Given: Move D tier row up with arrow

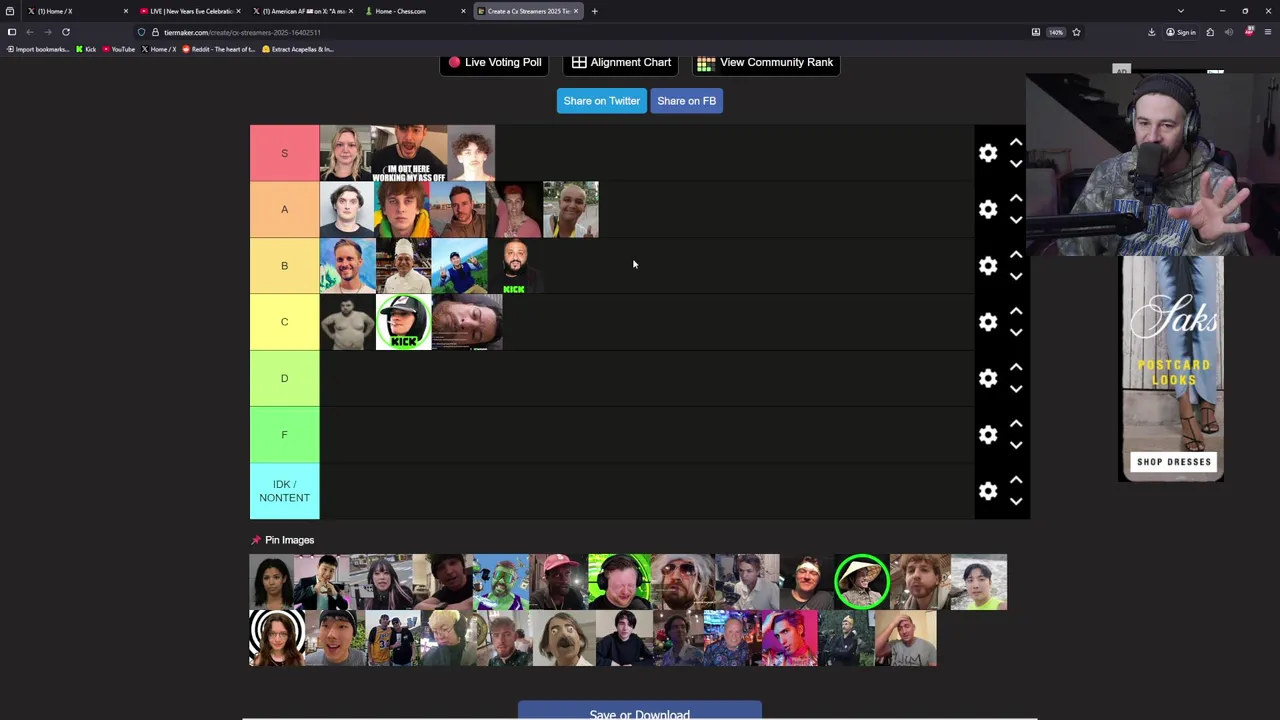Looking at the screenshot, I should point(1016,367).
